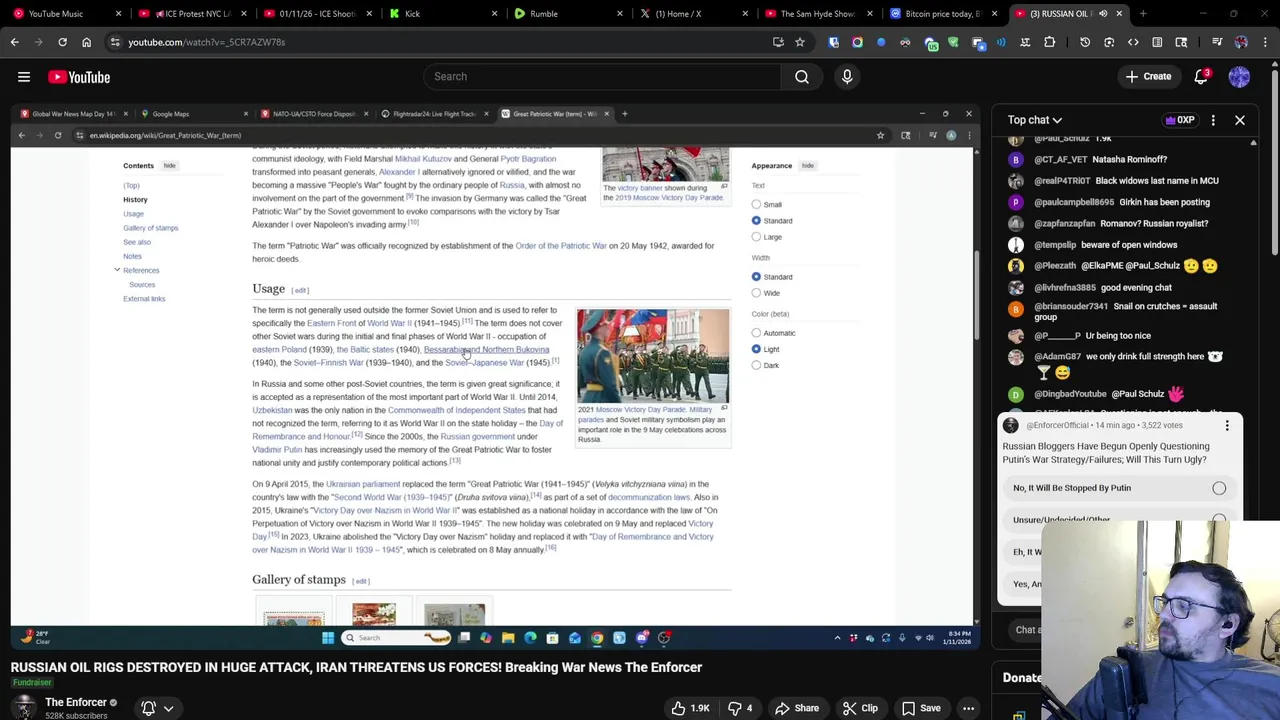Select Standard text size option
This screenshot has width=1280, height=720.
click(x=756, y=220)
